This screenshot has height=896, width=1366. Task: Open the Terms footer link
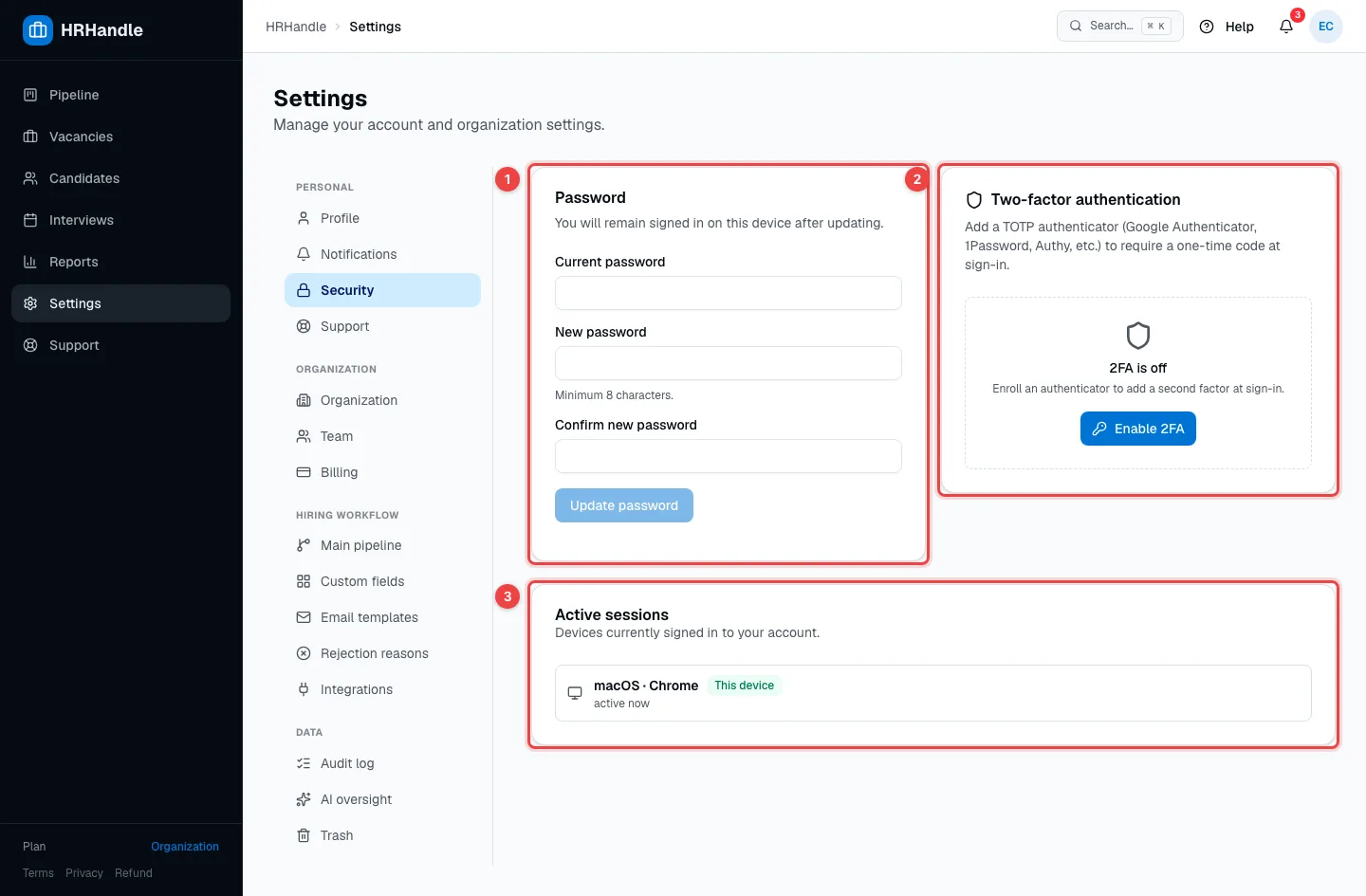pos(38,873)
